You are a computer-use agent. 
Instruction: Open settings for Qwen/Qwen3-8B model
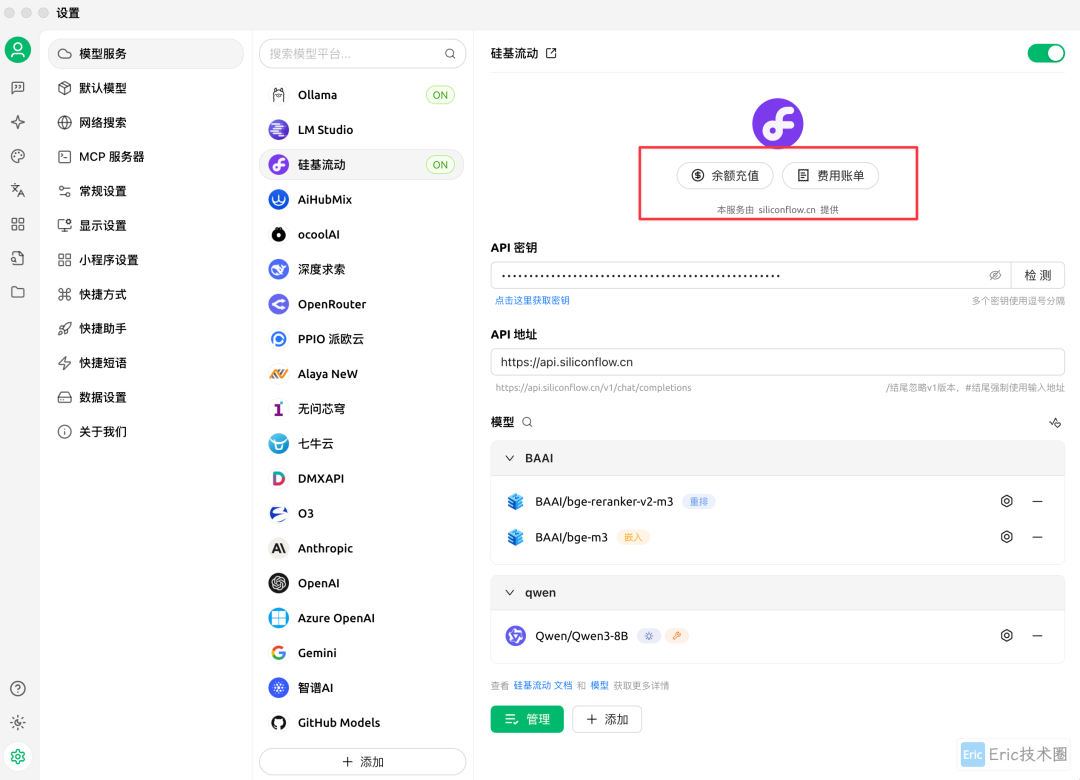click(1006, 635)
